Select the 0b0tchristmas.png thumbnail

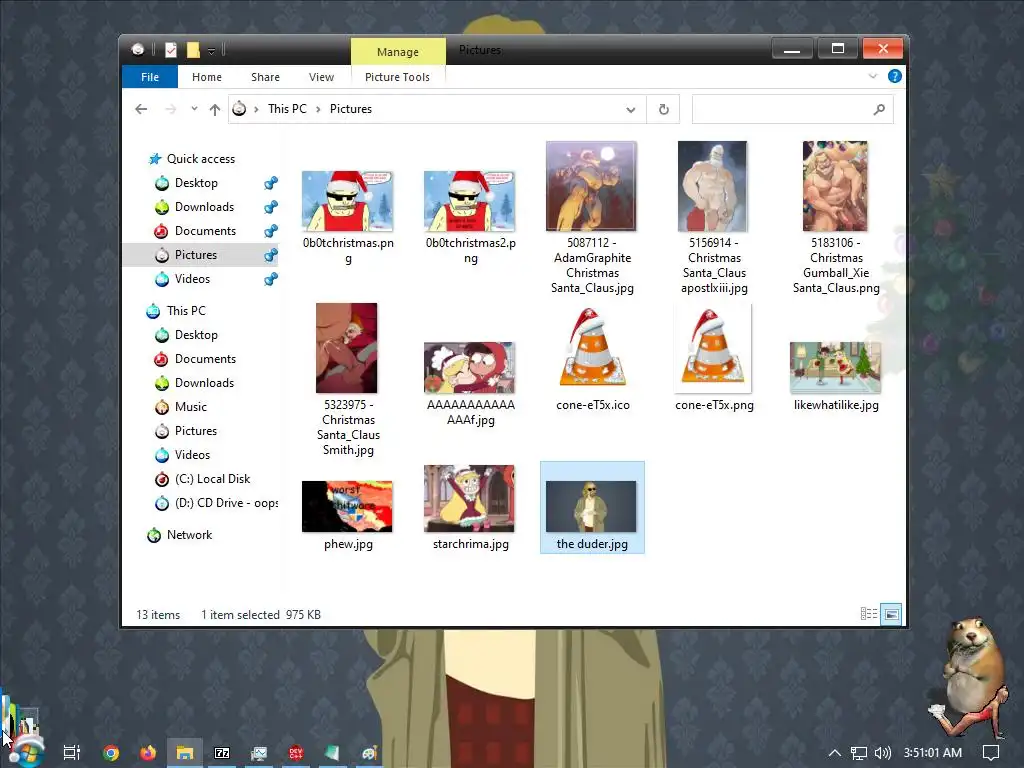point(347,201)
